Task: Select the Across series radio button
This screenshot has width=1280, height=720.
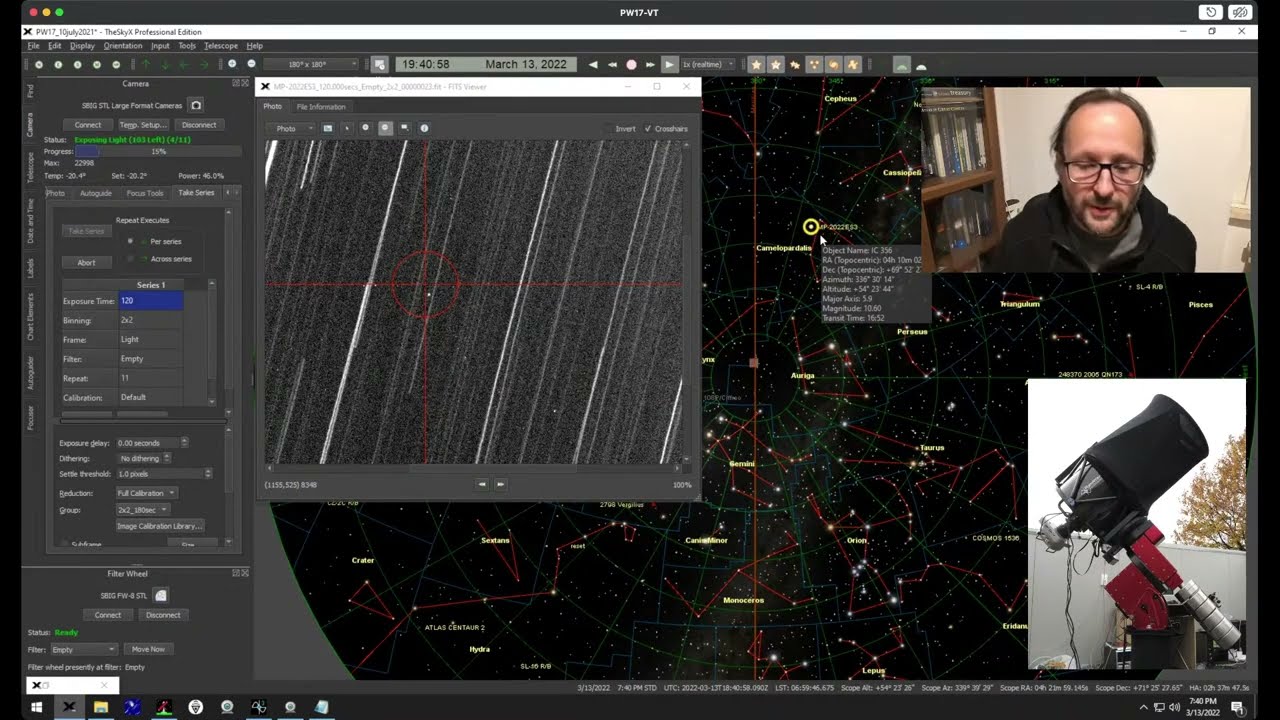Action: (x=130, y=259)
